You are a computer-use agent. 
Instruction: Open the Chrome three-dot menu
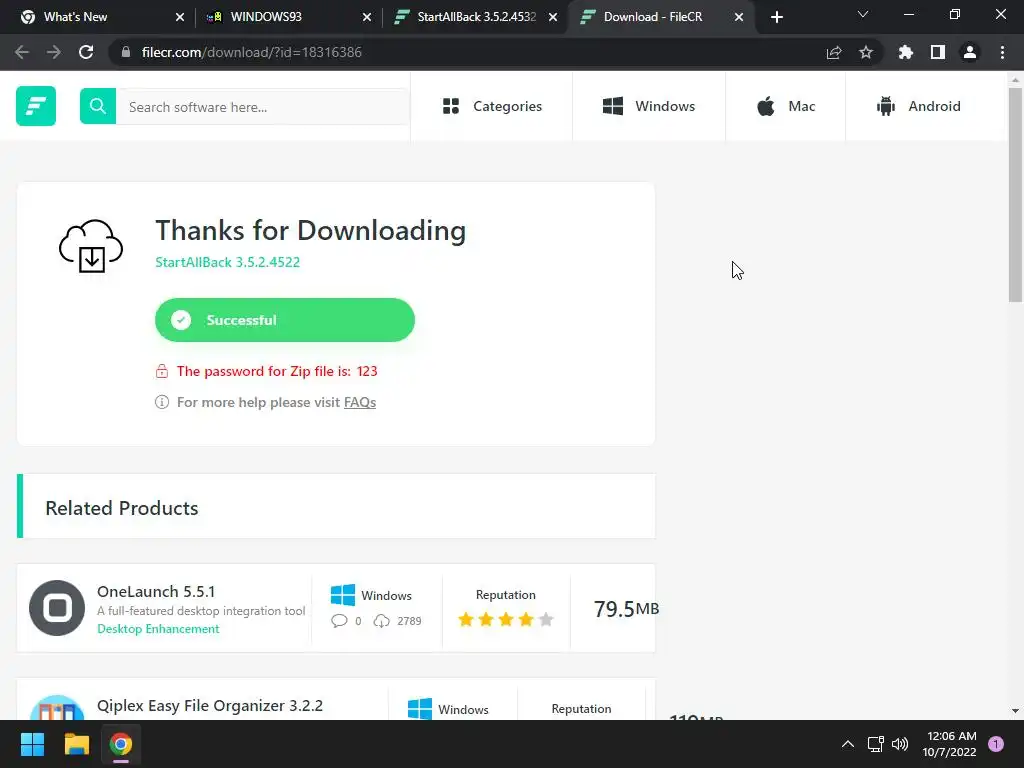click(1002, 52)
